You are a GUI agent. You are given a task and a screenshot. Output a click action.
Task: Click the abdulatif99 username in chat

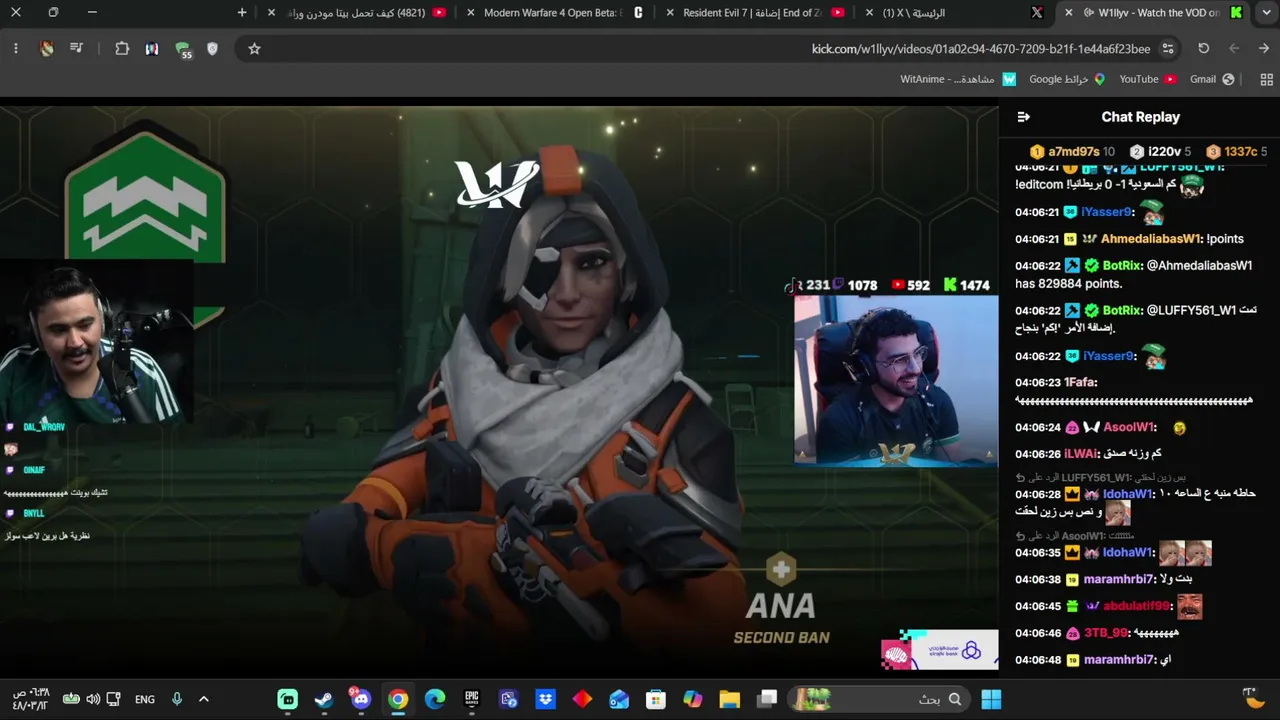(x=1137, y=606)
